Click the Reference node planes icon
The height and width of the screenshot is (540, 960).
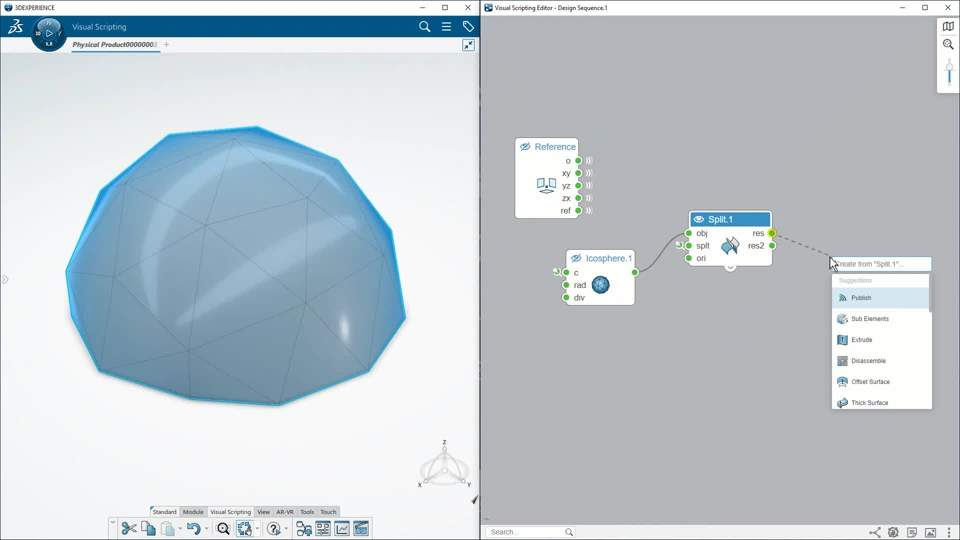pyautogui.click(x=546, y=186)
